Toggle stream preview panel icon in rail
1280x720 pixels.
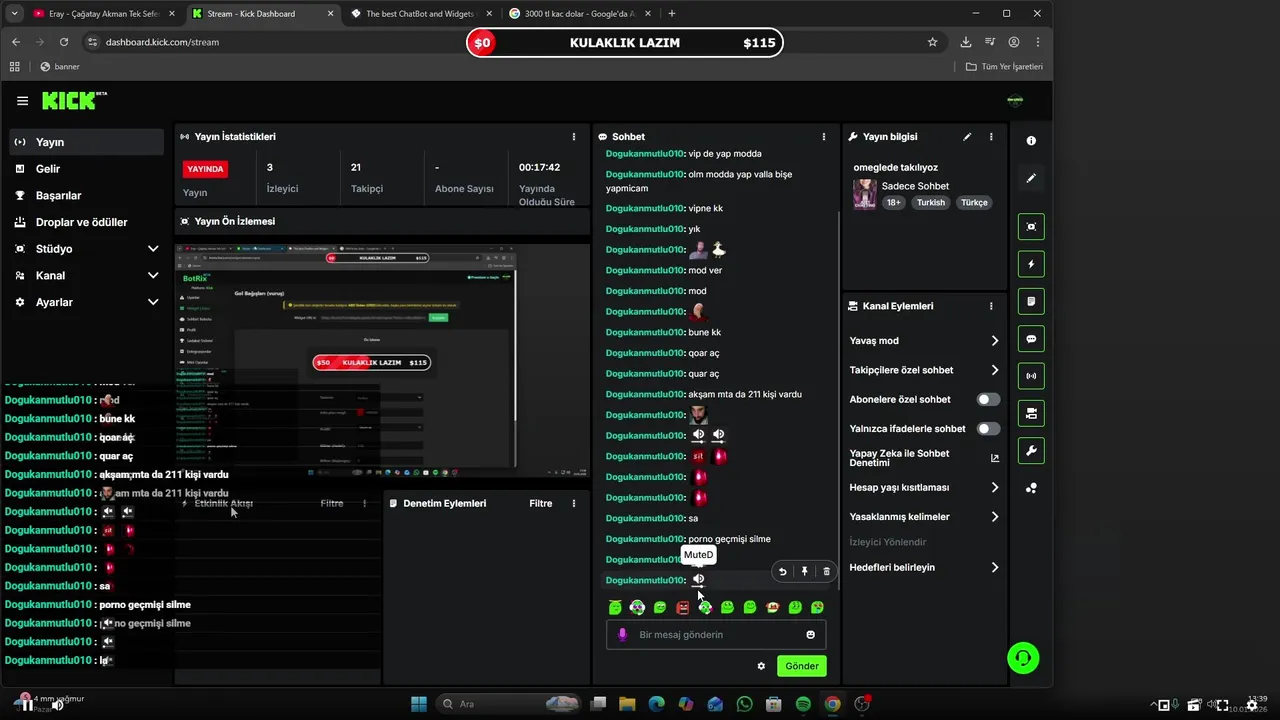point(1031,227)
